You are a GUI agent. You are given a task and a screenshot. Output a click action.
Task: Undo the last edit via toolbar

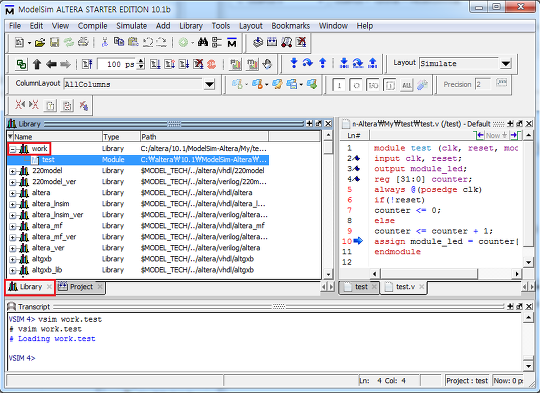148,42
